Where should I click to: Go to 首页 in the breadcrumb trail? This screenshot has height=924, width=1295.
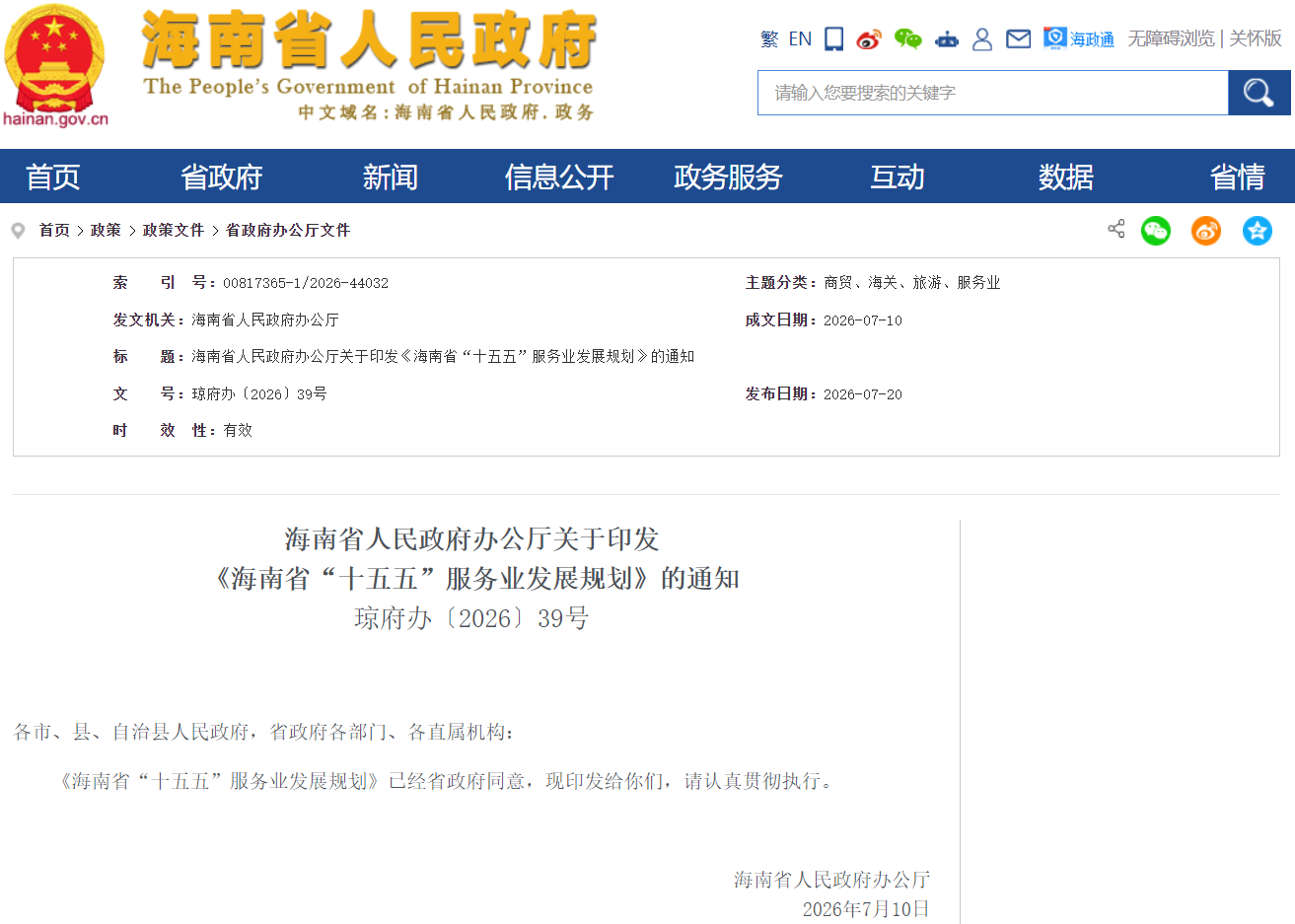(54, 230)
